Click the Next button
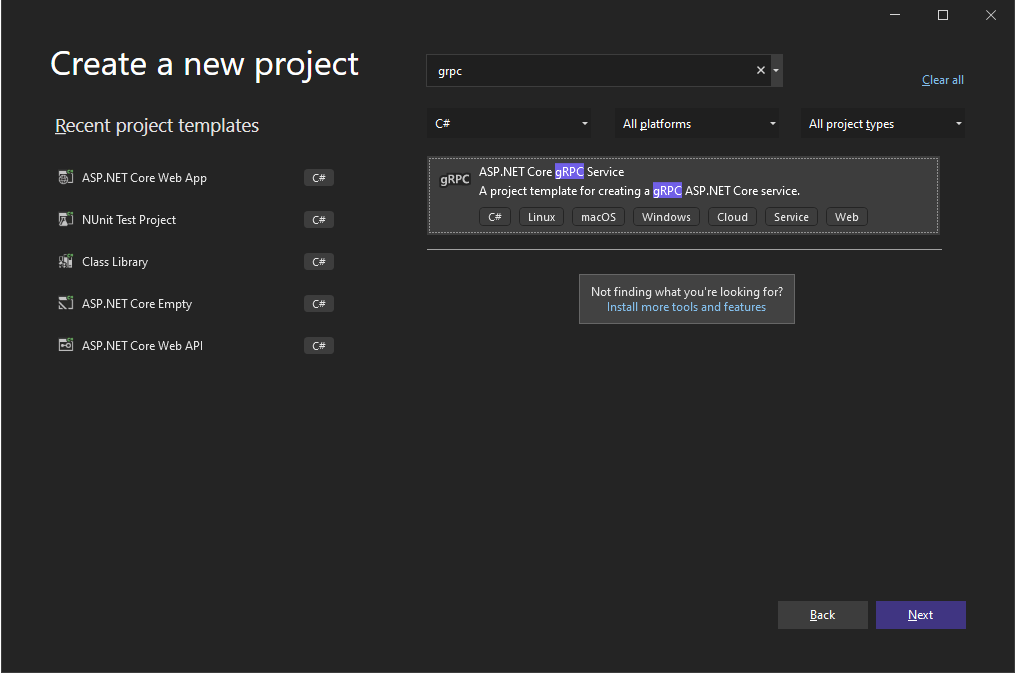 [920, 614]
